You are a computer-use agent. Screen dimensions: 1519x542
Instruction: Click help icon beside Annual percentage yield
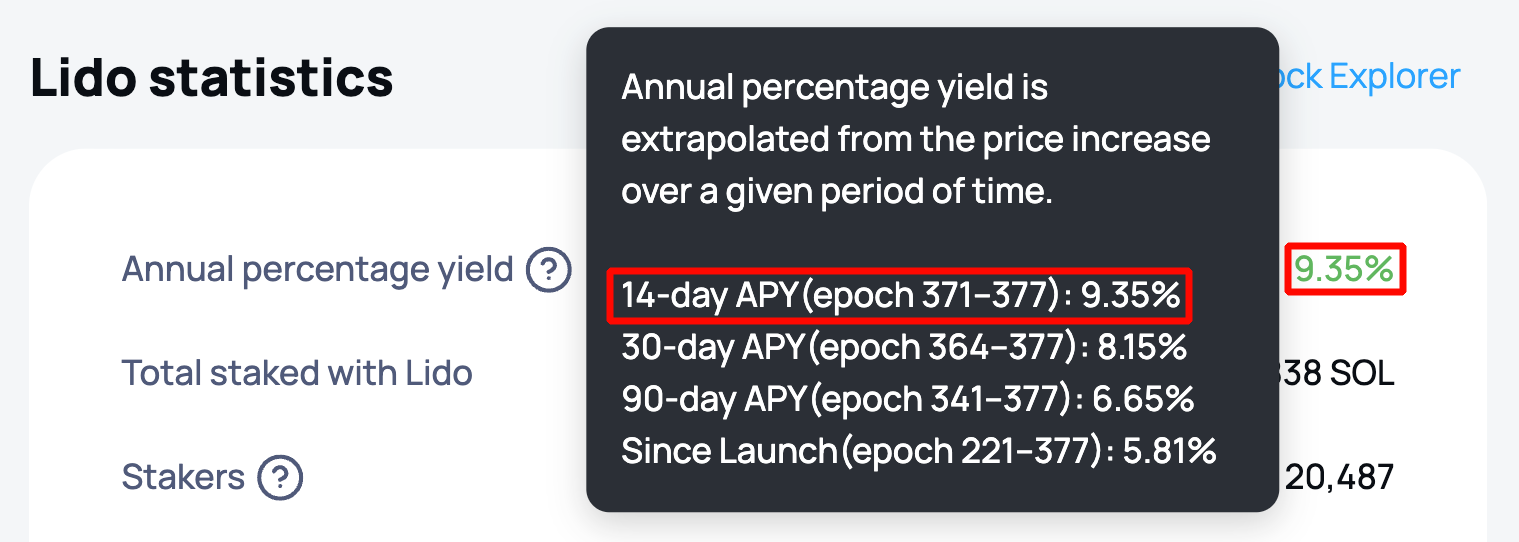[549, 270]
